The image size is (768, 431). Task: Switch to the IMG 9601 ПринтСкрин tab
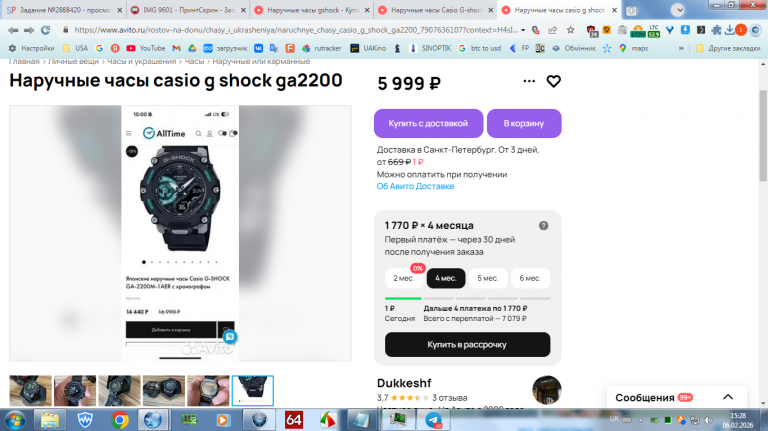[x=189, y=10]
